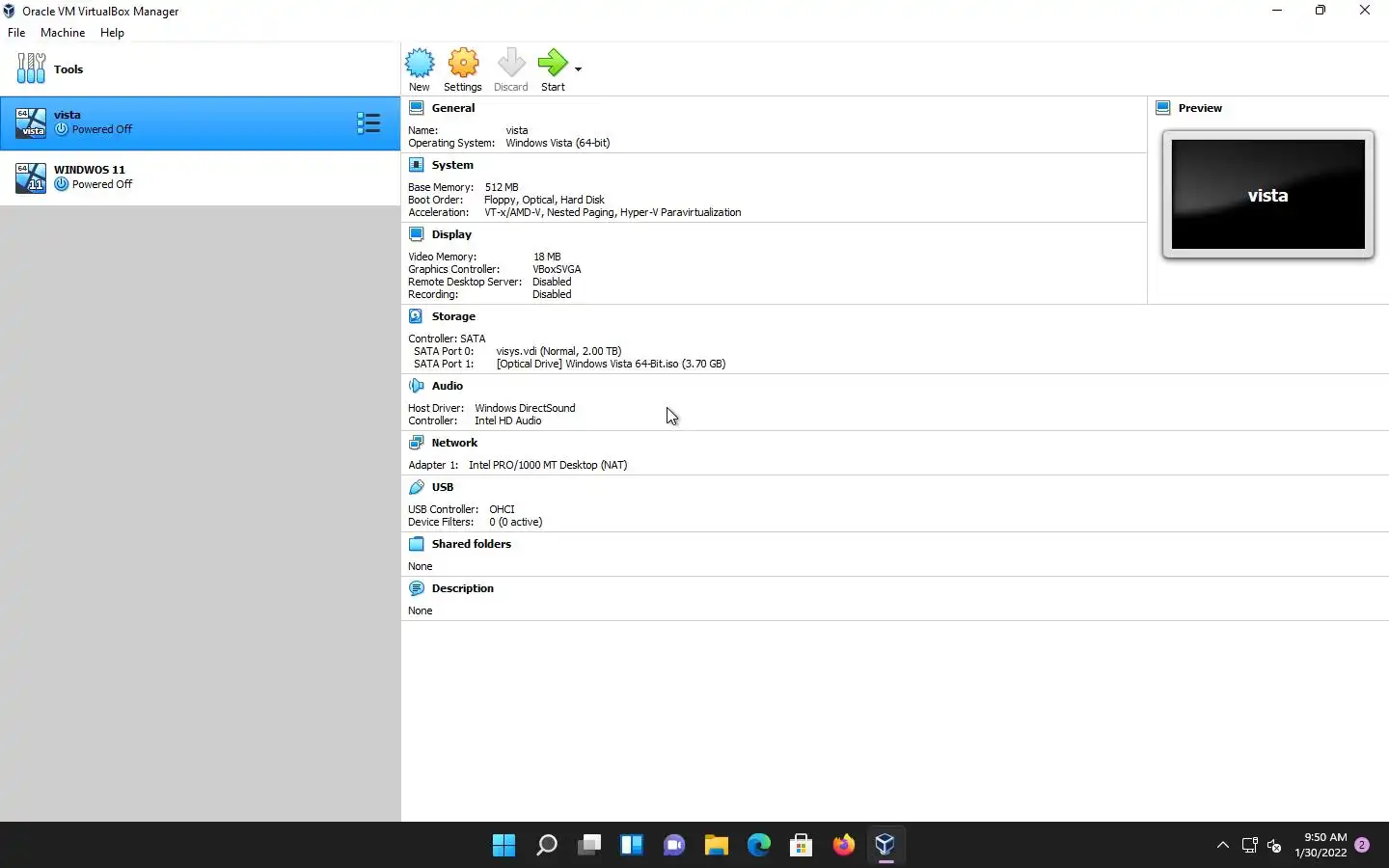Image resolution: width=1389 pixels, height=868 pixels.
Task: Open the Audio section header link
Action: click(448, 386)
